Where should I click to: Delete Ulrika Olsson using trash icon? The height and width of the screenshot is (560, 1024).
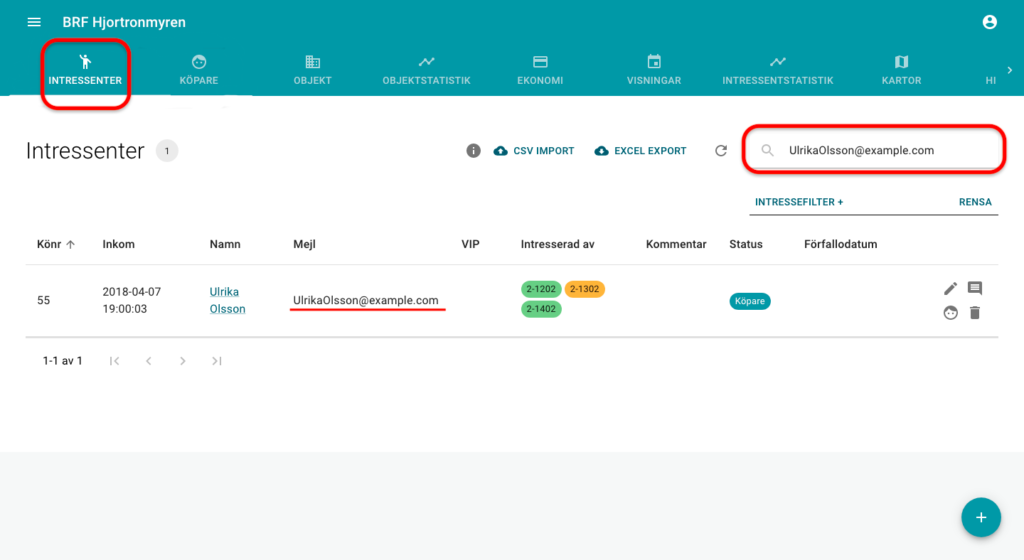tap(975, 313)
